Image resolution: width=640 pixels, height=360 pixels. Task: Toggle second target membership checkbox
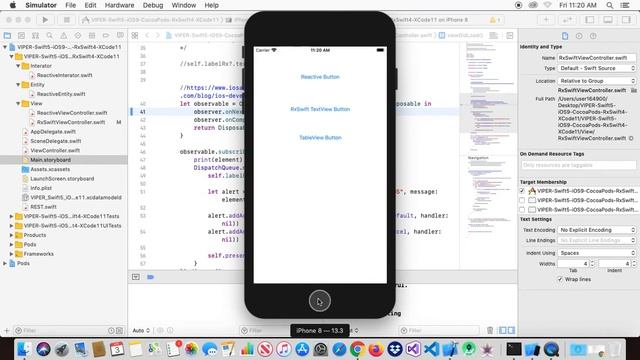coord(522,200)
